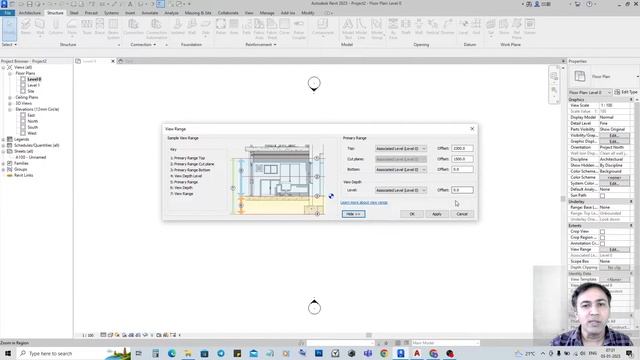This screenshot has width=640, height=360.
Task: Select the Area reinforcement tool
Action: pos(234,27)
